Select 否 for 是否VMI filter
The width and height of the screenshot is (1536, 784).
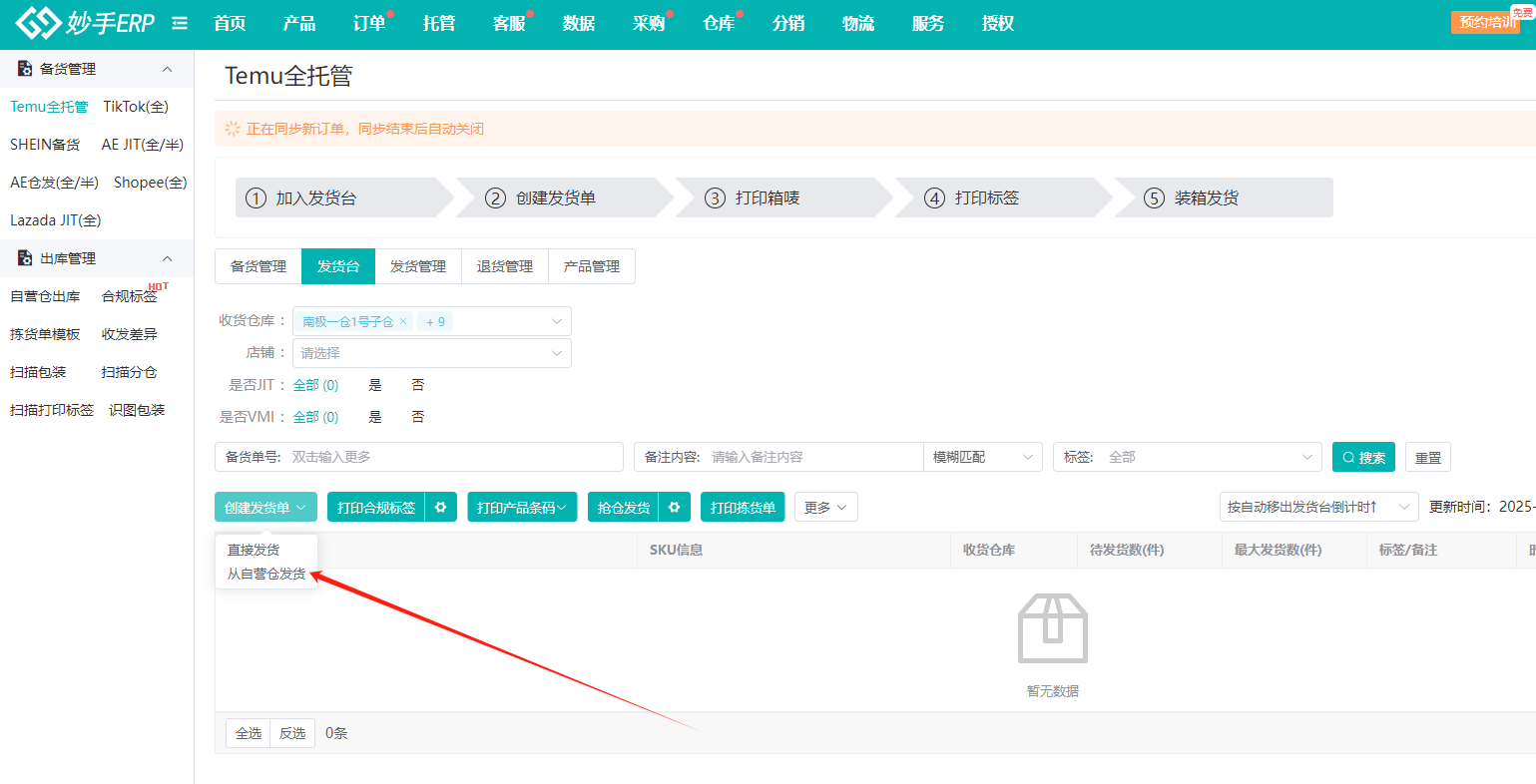[418, 417]
